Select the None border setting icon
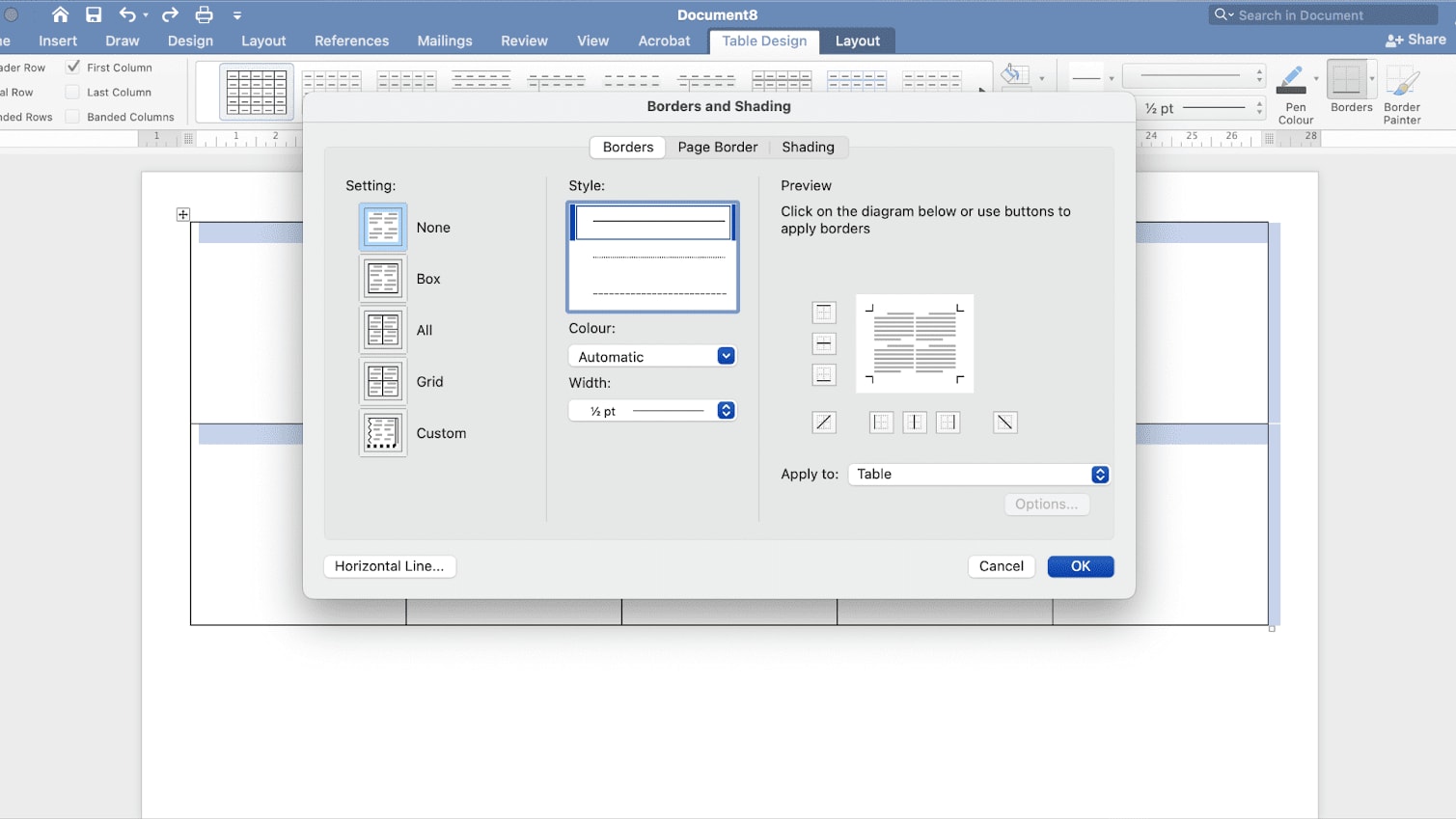 [383, 227]
